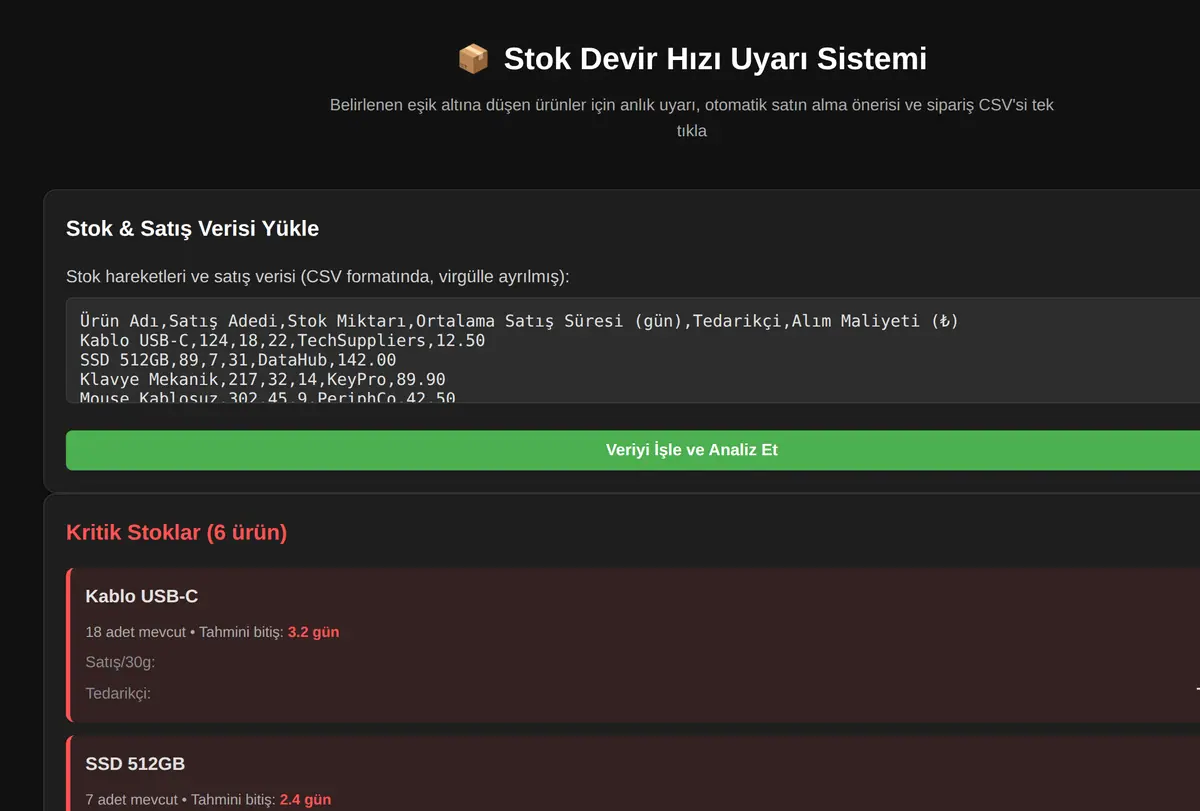The height and width of the screenshot is (811, 1200).
Task: Click the 'Stok hareketleri ve satış verisi' label
Action: click(318, 276)
